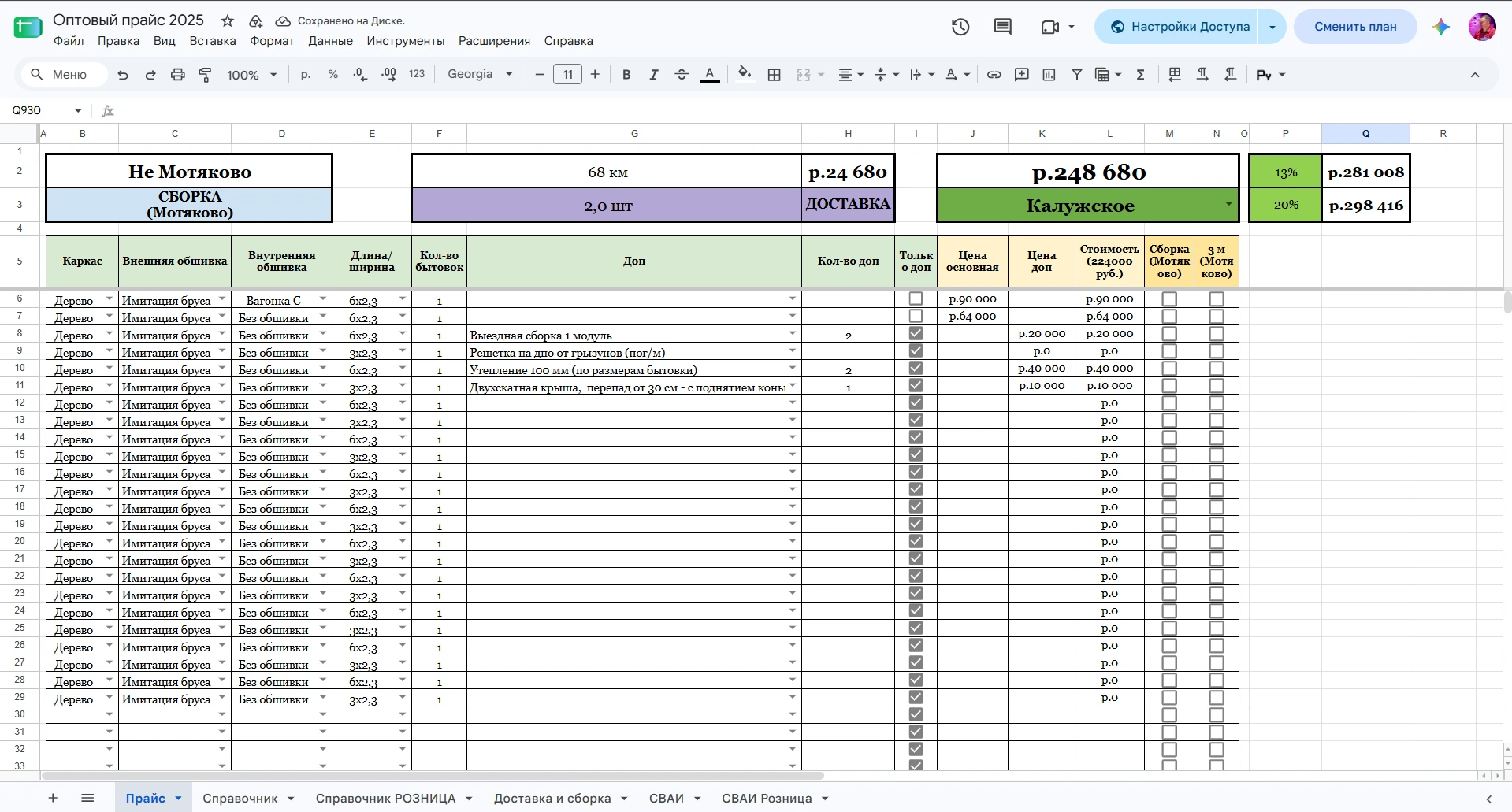Open the Доп dropdown arrow in row 8
Viewport: 1512px width, 812px height.
point(793,333)
